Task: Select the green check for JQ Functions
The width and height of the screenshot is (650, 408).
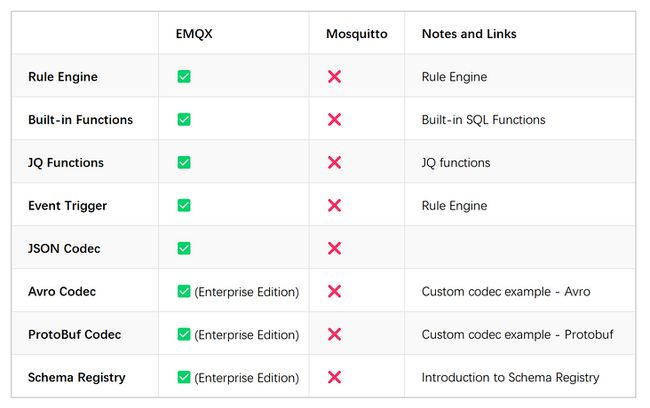Action: click(184, 163)
